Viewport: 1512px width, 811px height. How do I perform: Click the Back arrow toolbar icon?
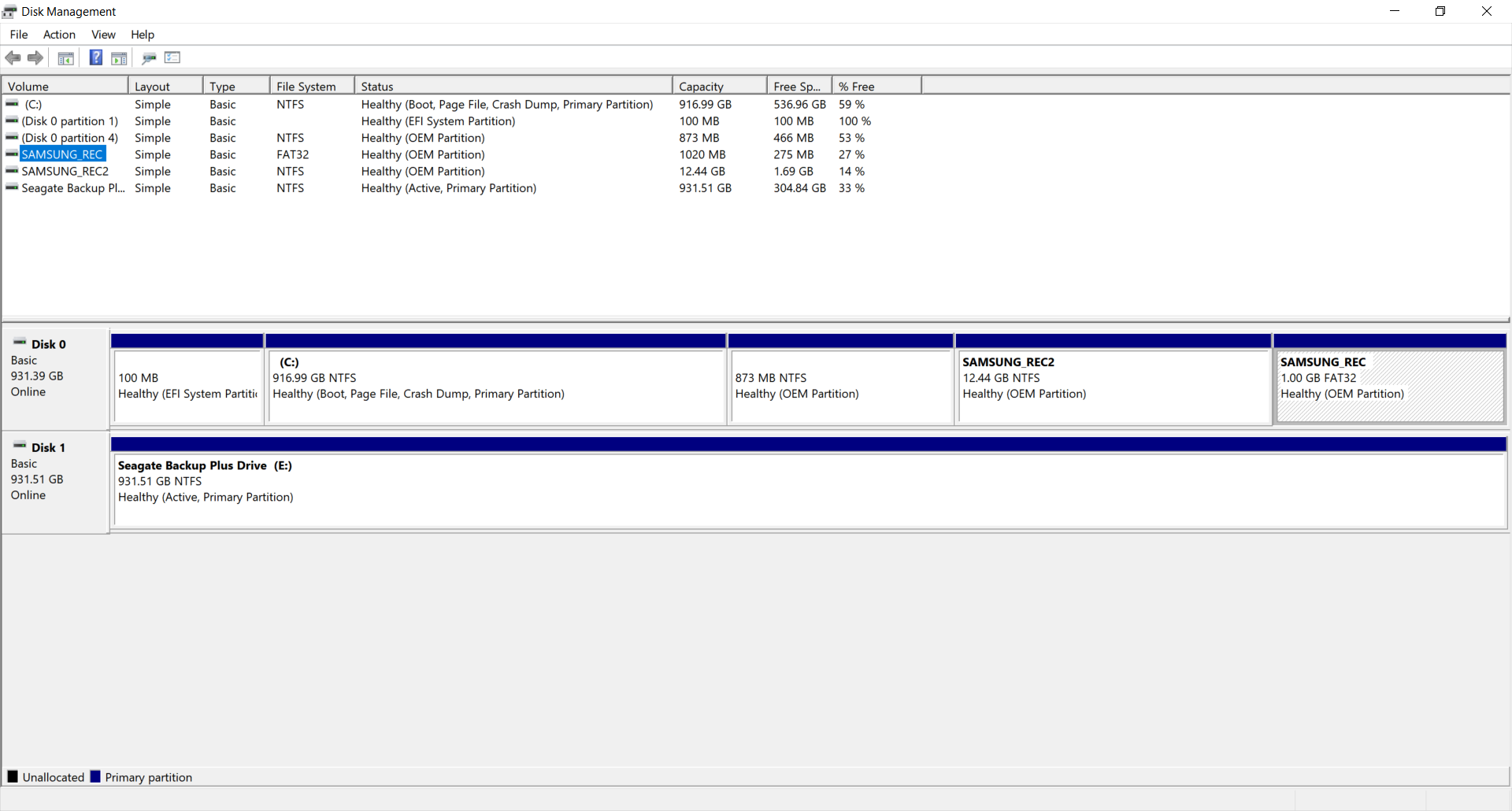[x=13, y=57]
